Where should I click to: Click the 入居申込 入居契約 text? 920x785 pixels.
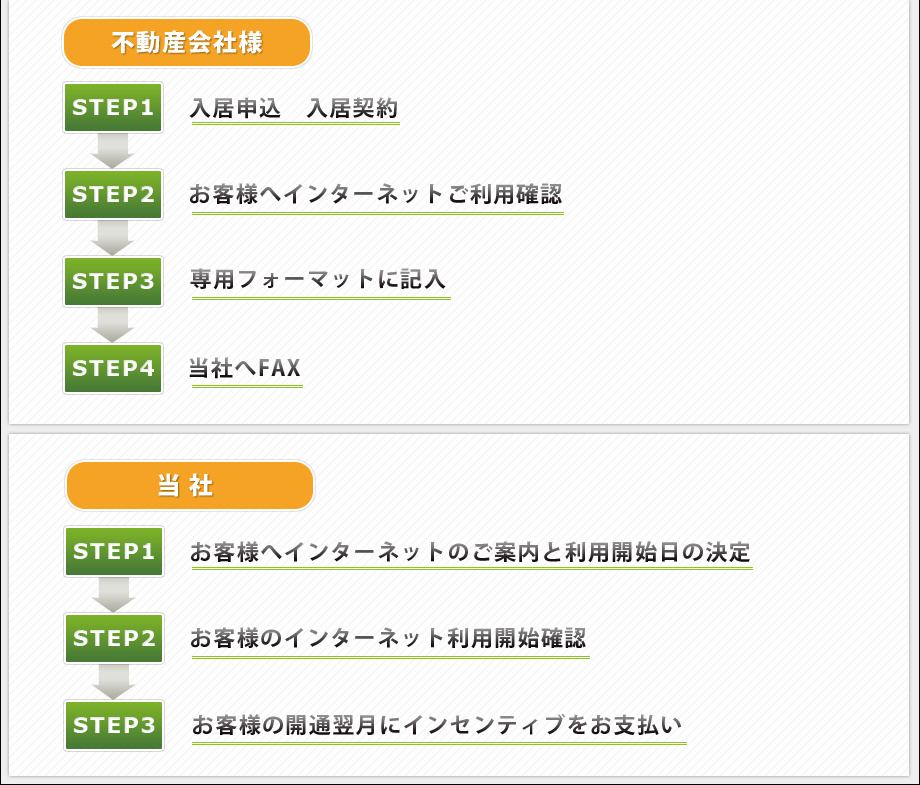click(x=294, y=109)
